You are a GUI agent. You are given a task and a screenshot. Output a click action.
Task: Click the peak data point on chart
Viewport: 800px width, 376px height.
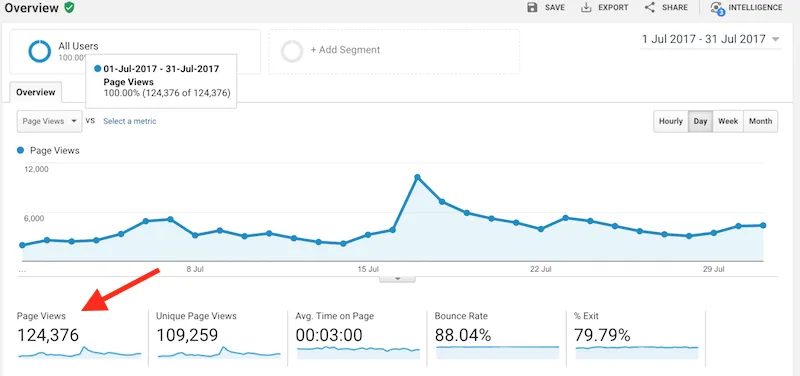[417, 177]
